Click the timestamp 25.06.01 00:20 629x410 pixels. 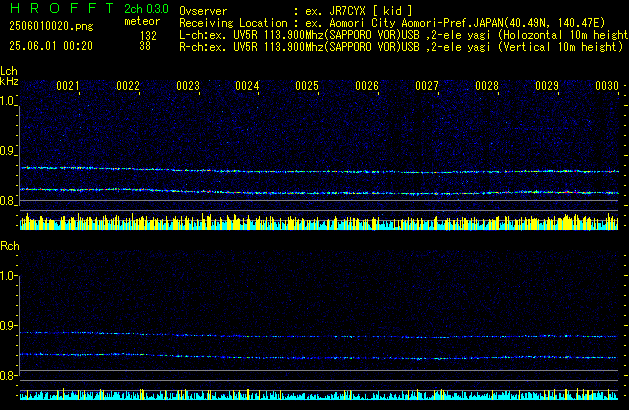[x=51, y=46]
